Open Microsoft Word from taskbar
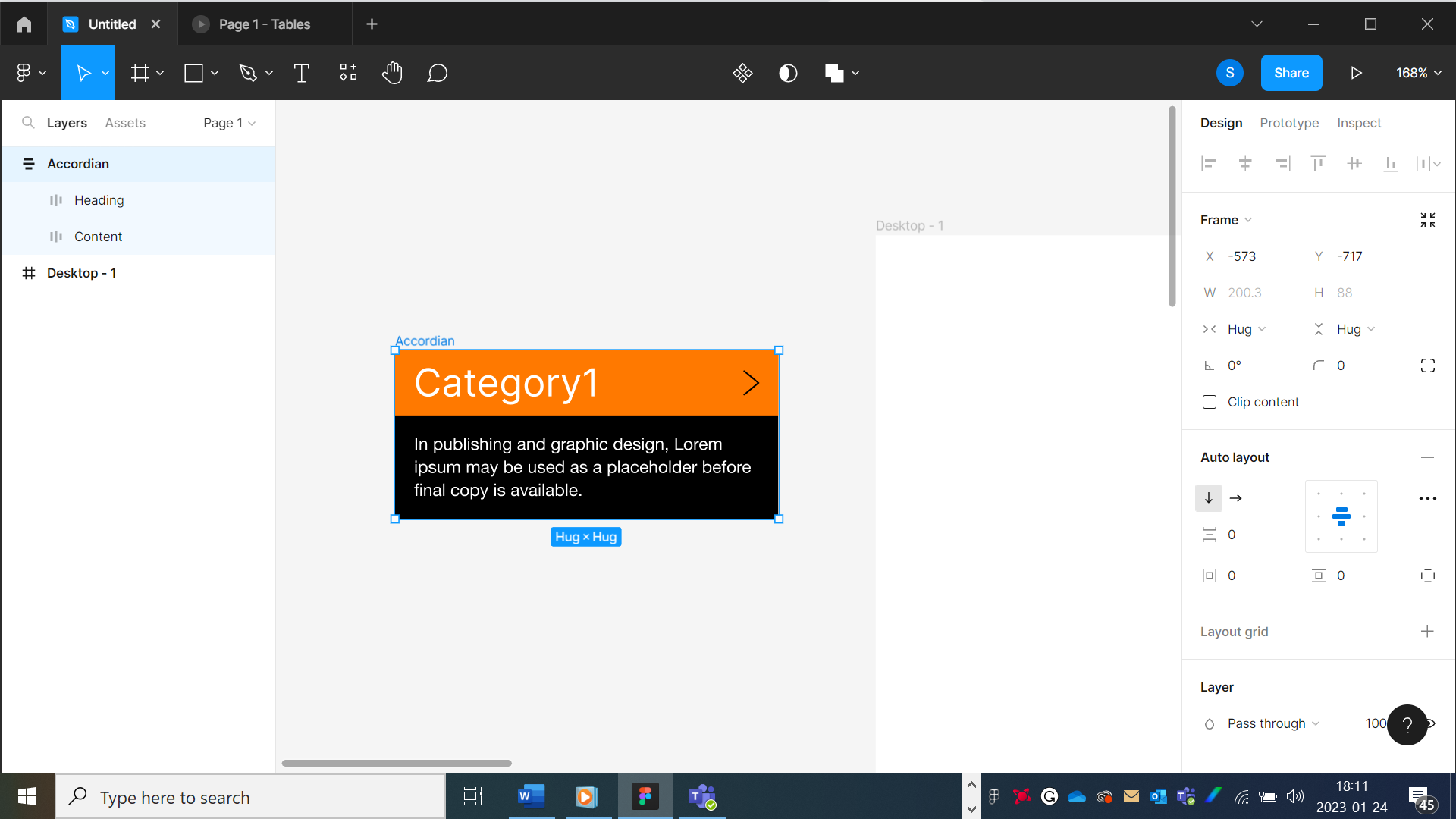This screenshot has width=1456, height=819. pos(532,796)
